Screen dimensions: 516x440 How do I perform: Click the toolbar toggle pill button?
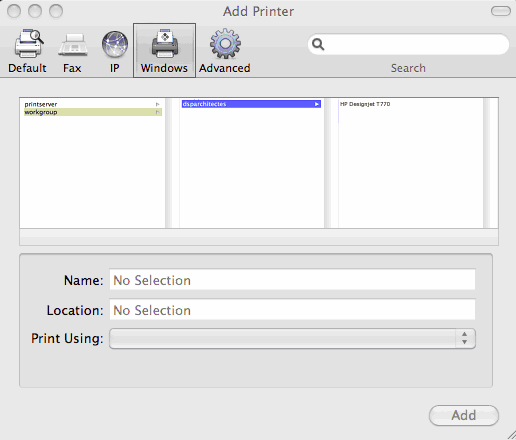[501, 11]
